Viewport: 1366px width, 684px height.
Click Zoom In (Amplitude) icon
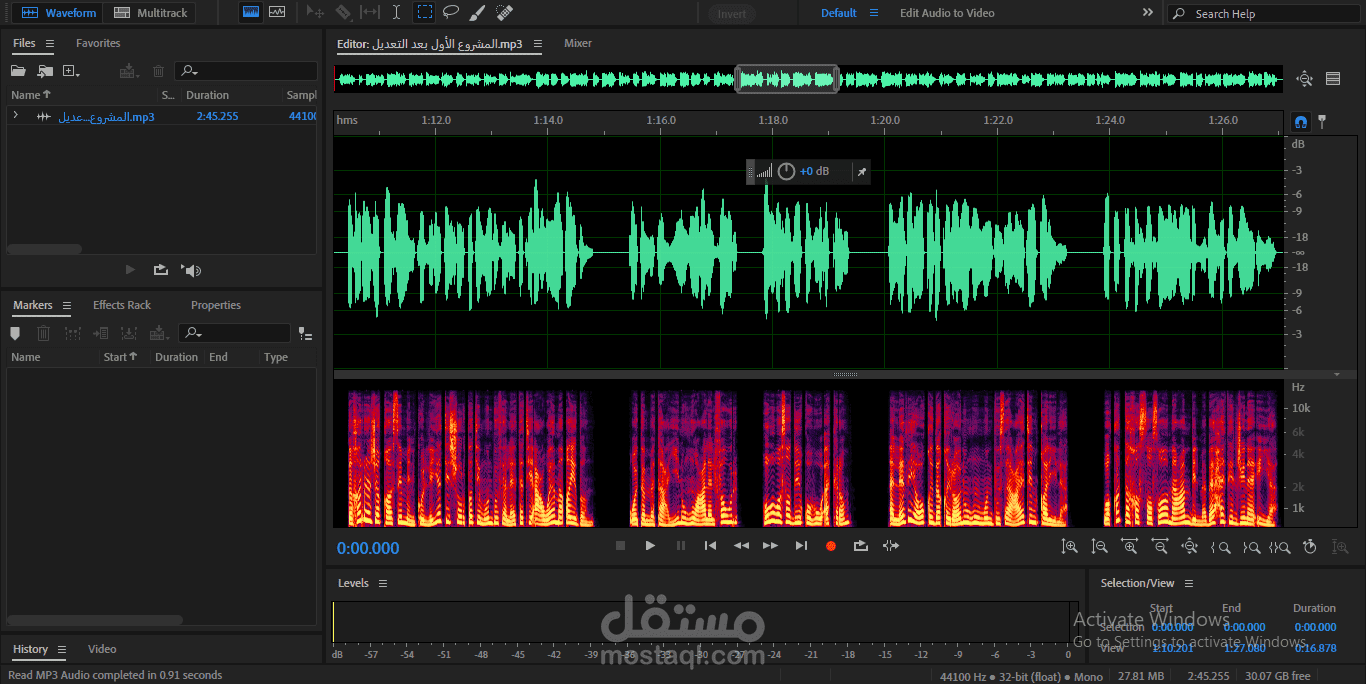(1070, 547)
